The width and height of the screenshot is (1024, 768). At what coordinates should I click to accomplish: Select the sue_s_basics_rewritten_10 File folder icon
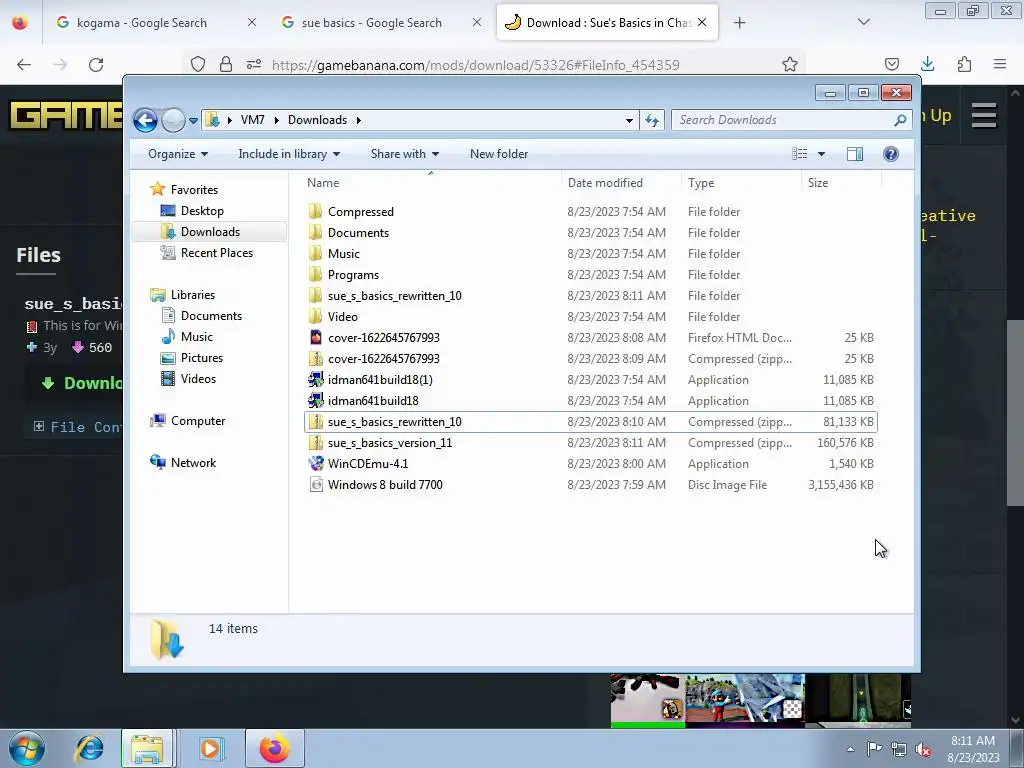[x=315, y=295]
